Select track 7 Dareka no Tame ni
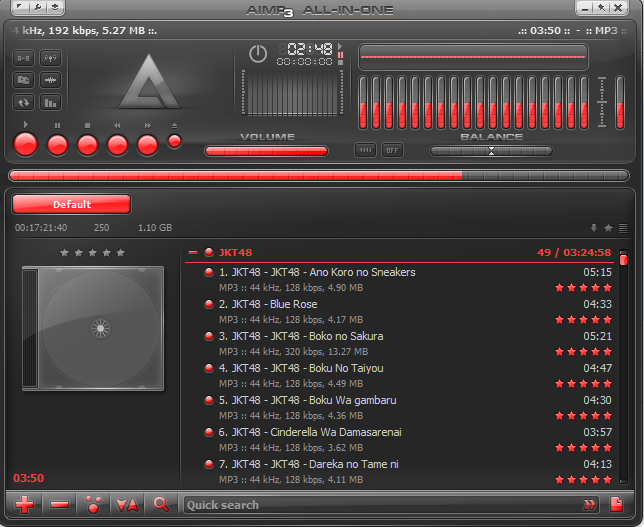The image size is (644, 527). pyautogui.click(x=399, y=472)
